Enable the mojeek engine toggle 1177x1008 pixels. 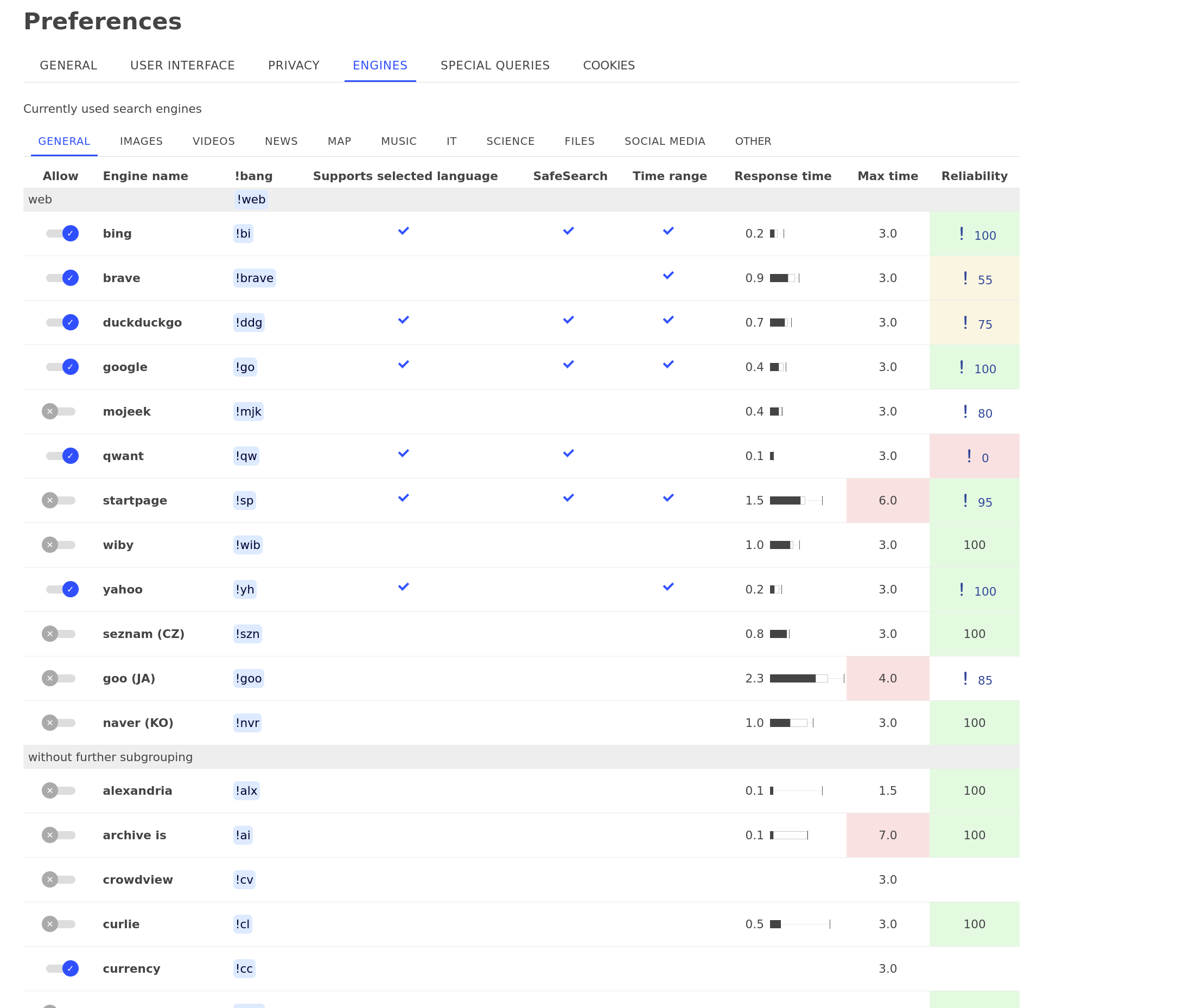coord(59,411)
